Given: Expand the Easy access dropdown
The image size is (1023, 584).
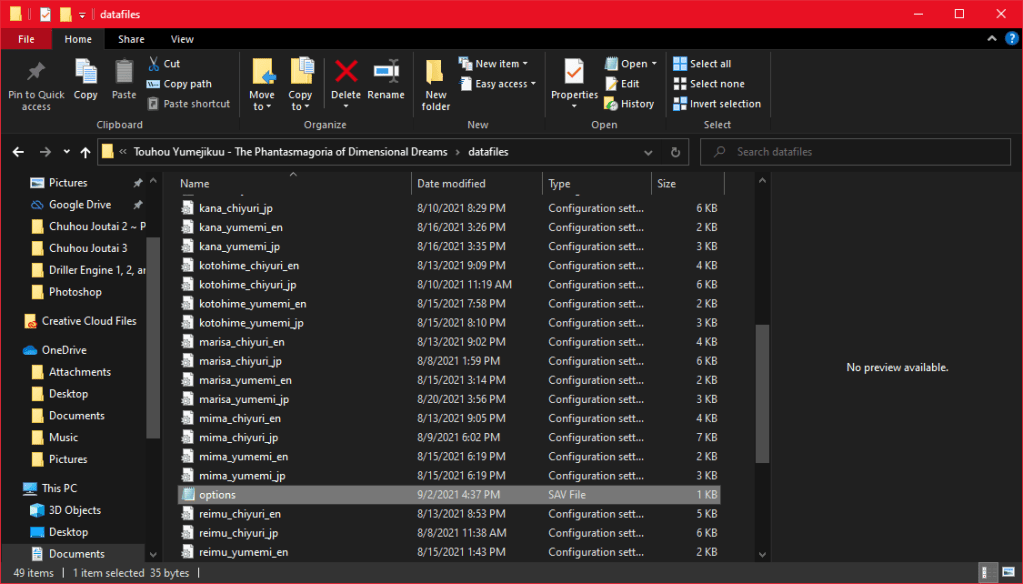Looking at the screenshot, I should pos(503,84).
